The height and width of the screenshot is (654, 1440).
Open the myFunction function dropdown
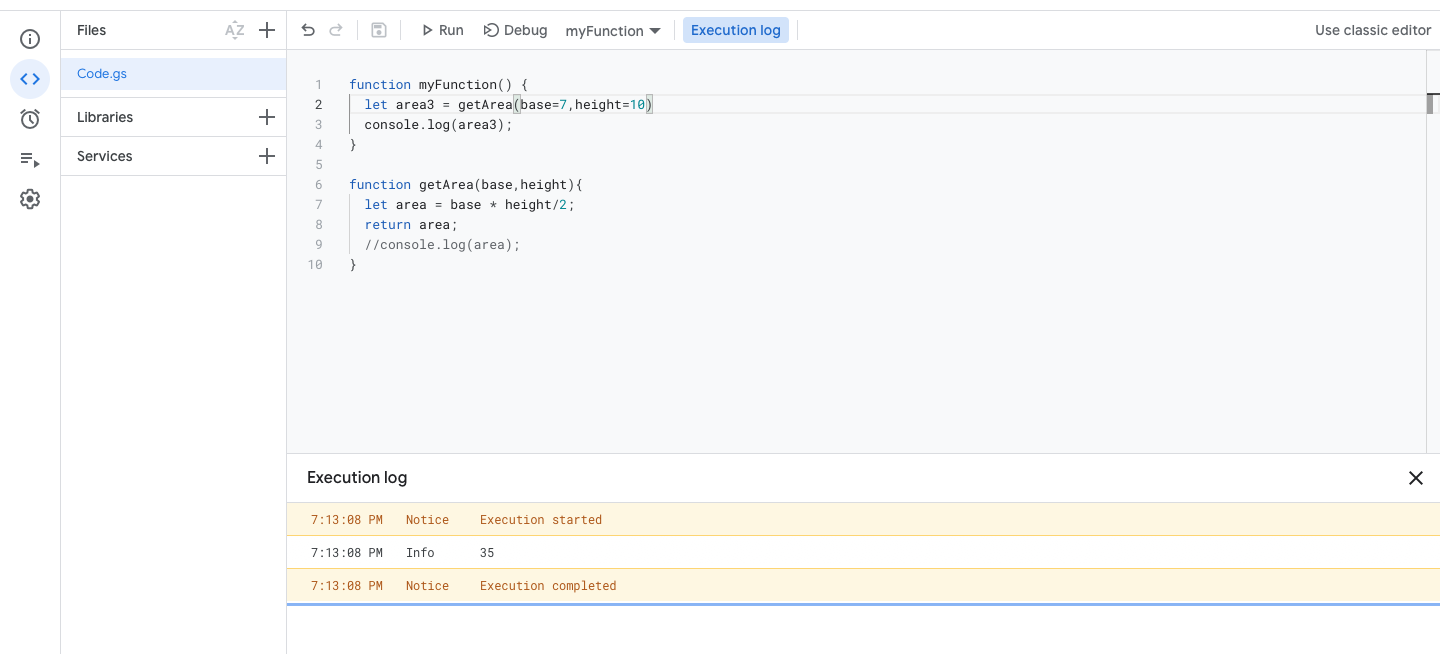coord(613,31)
